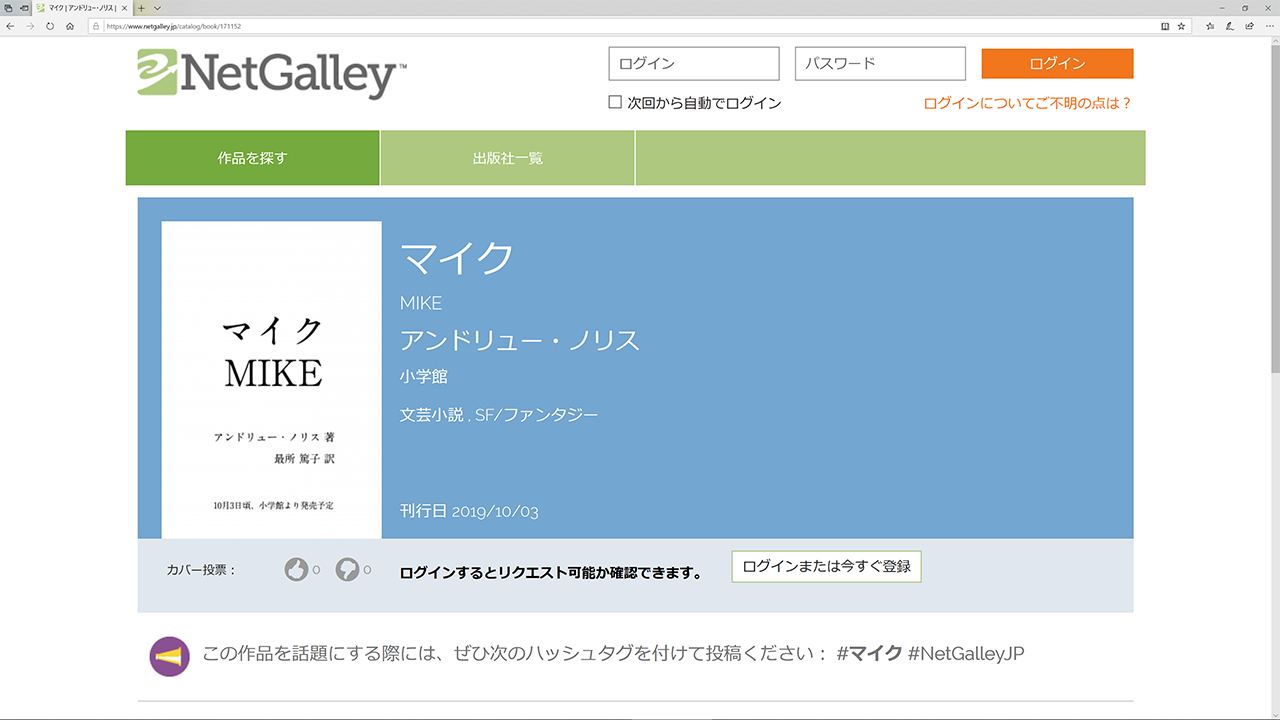Open the 出版社一覧 menu tab

point(507,158)
